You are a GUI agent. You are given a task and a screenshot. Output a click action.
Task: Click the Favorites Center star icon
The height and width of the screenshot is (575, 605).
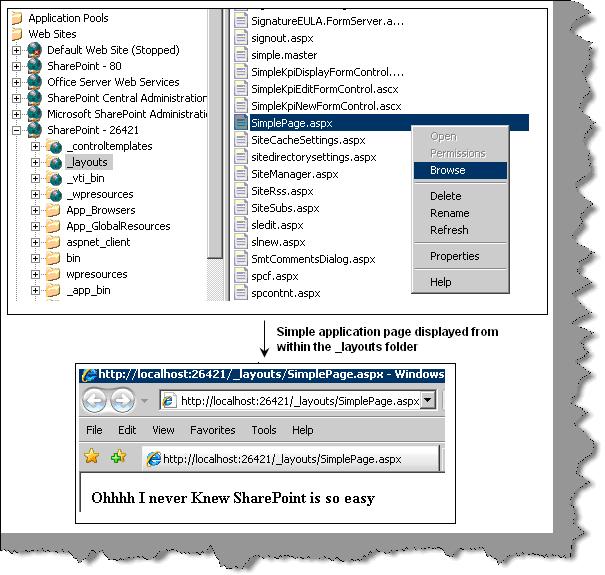(91, 457)
